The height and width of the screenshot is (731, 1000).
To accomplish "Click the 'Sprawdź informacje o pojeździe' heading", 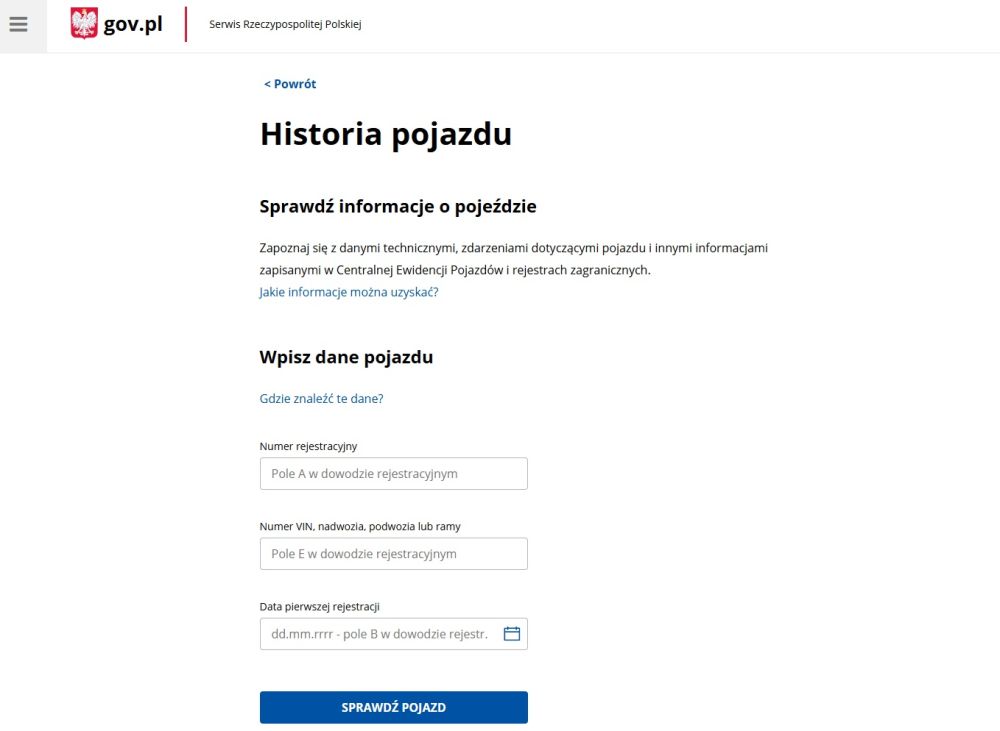I will [398, 207].
